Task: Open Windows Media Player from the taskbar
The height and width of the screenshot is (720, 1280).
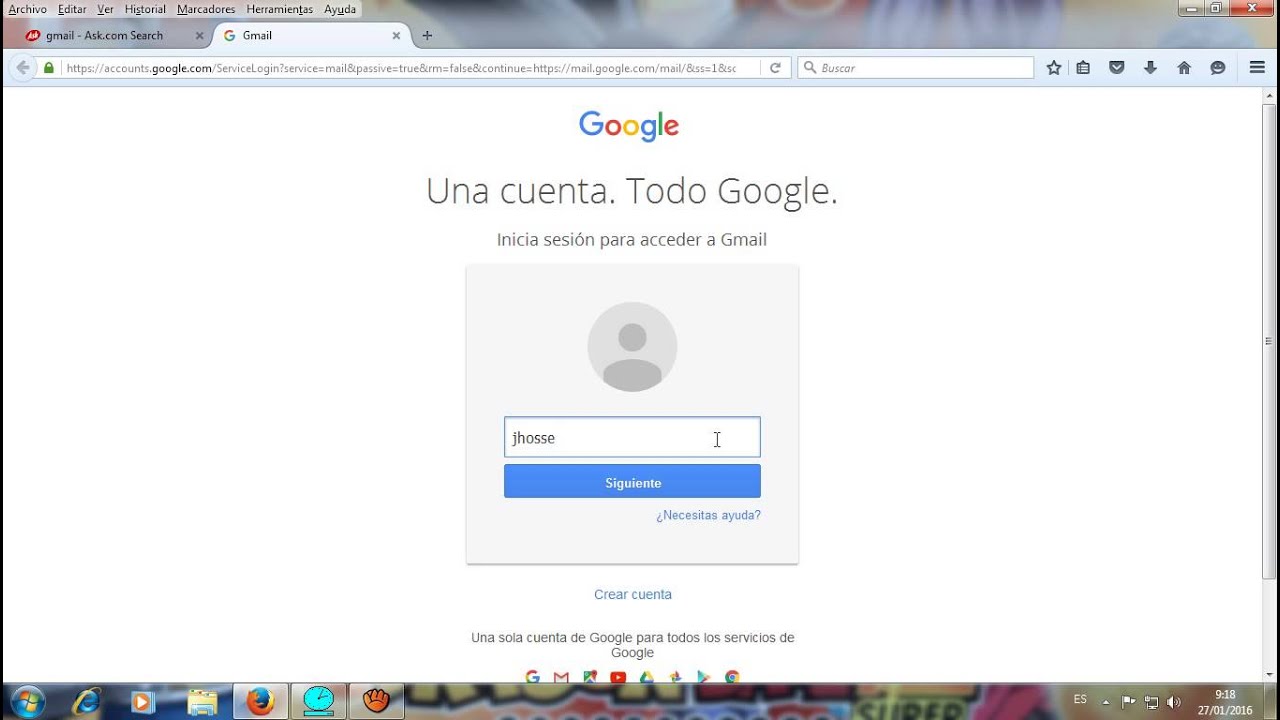Action: point(143,701)
